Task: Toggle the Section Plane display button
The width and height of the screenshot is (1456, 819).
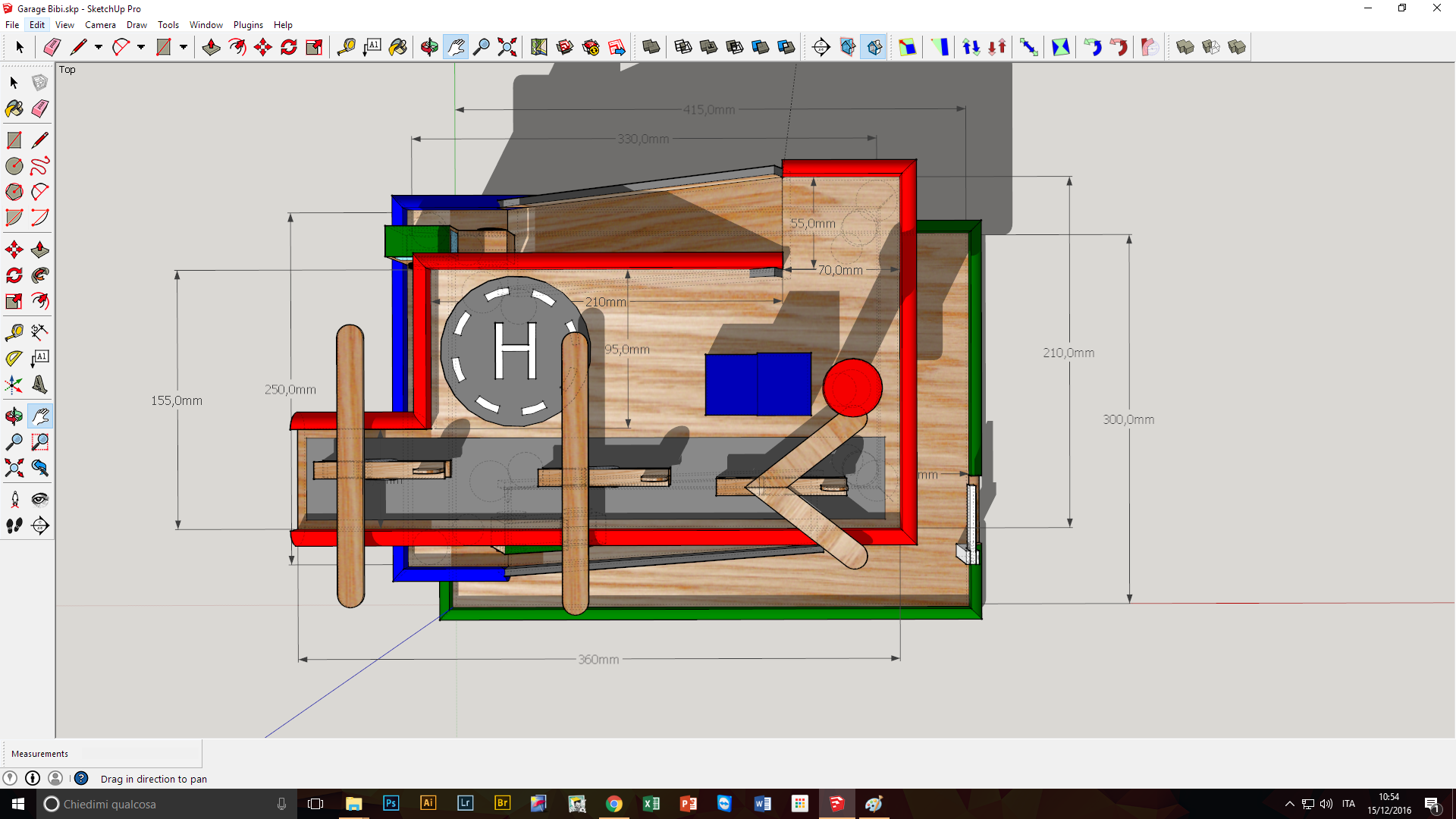Action: click(848, 47)
